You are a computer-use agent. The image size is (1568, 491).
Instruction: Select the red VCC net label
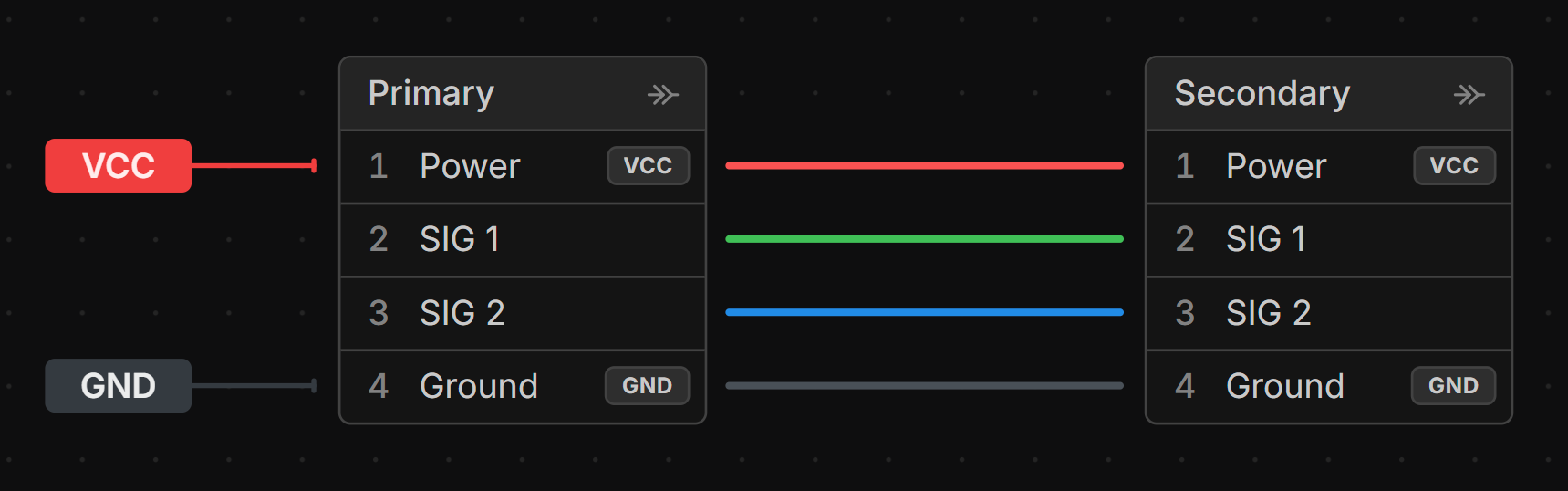coord(118,166)
